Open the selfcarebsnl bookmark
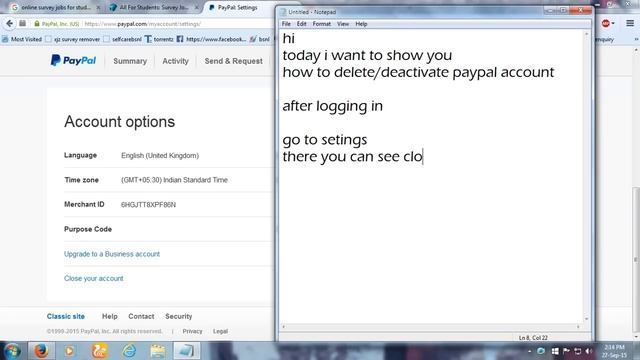 [122, 39]
